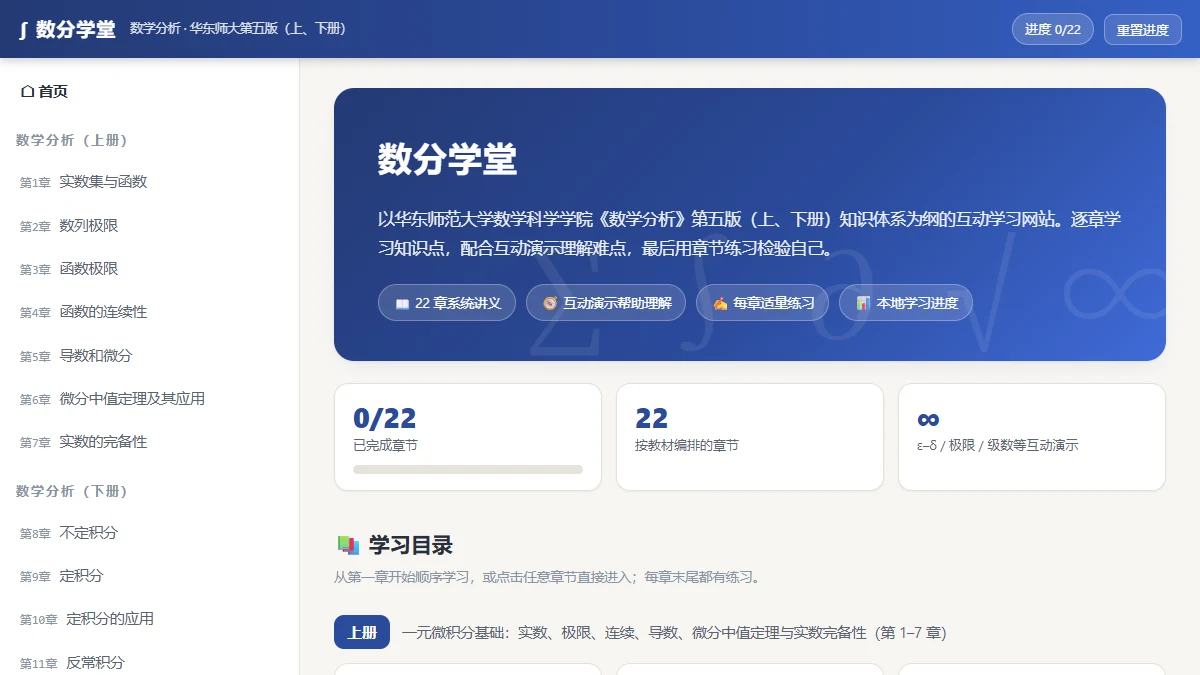The image size is (1200, 675).
Task: Click the large 数分学堂 banner title
Action: [x=447, y=160]
